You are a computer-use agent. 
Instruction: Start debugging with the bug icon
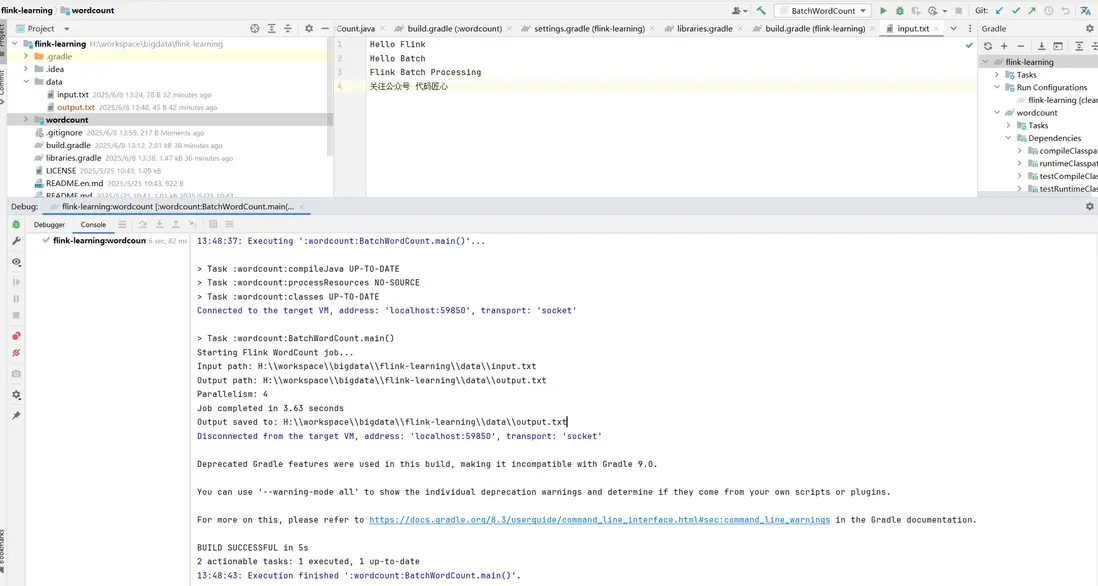pyautogui.click(x=899, y=11)
